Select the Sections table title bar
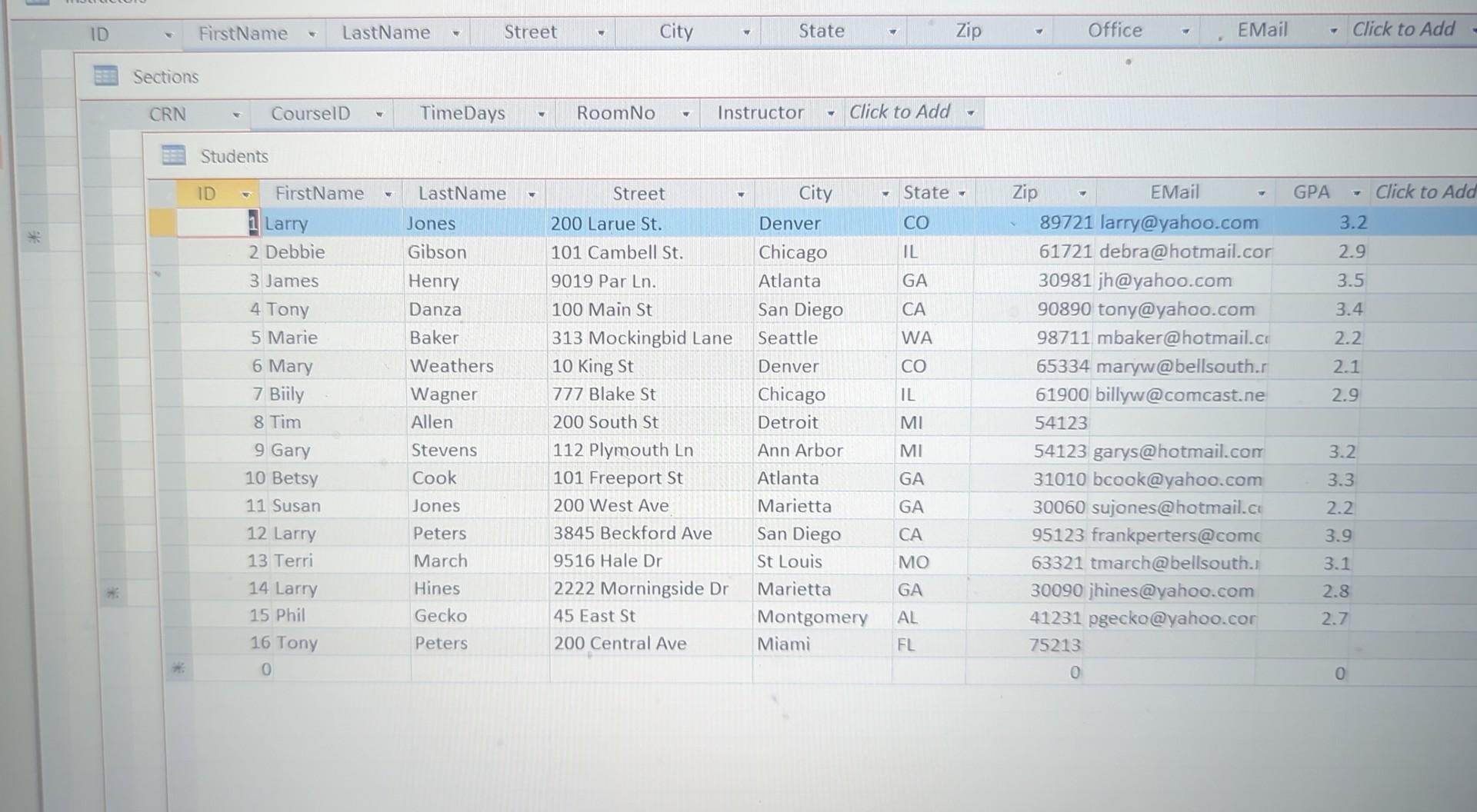This screenshot has height=812, width=1477. click(165, 76)
